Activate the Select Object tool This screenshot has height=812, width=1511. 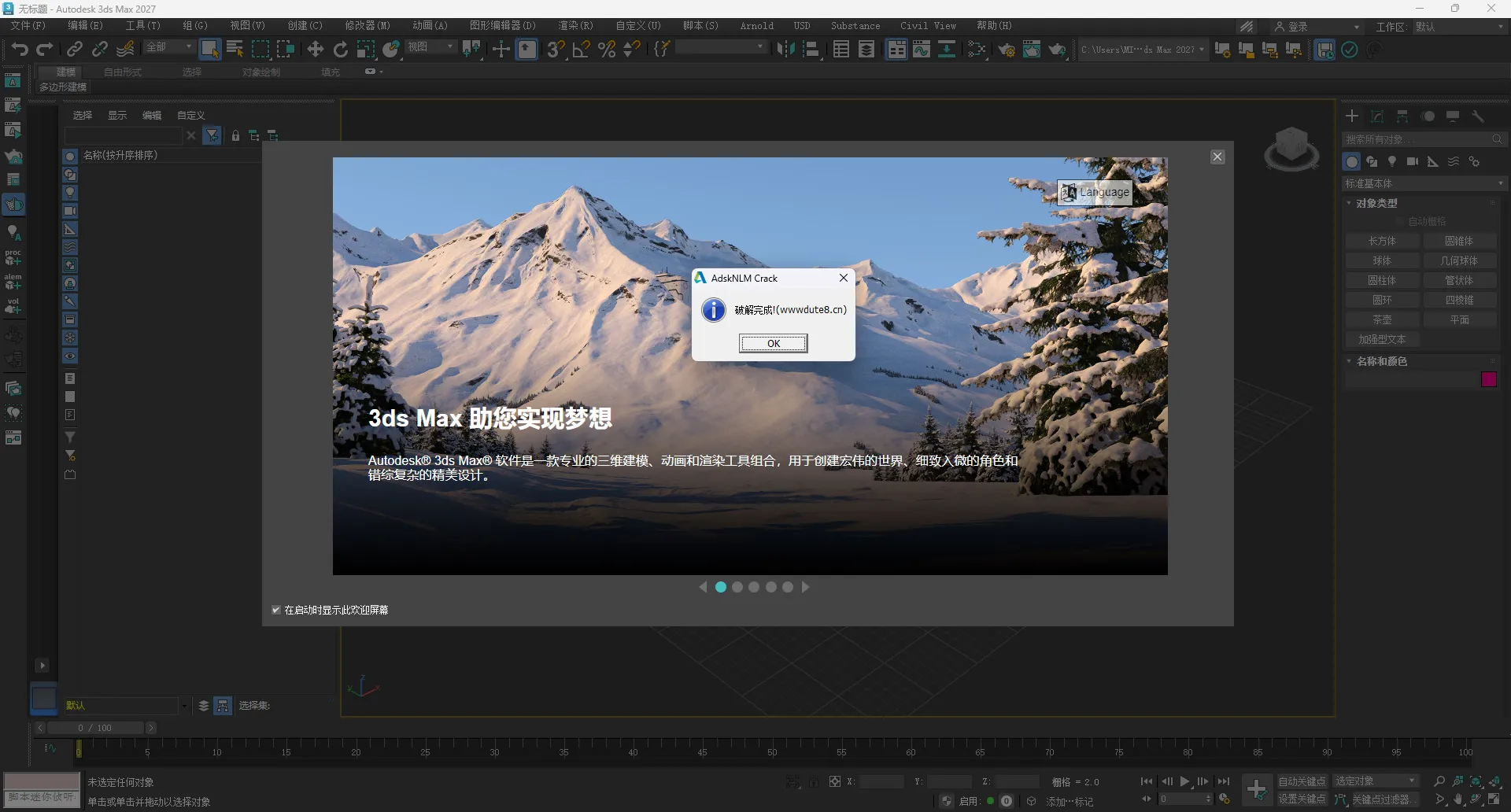[210, 50]
